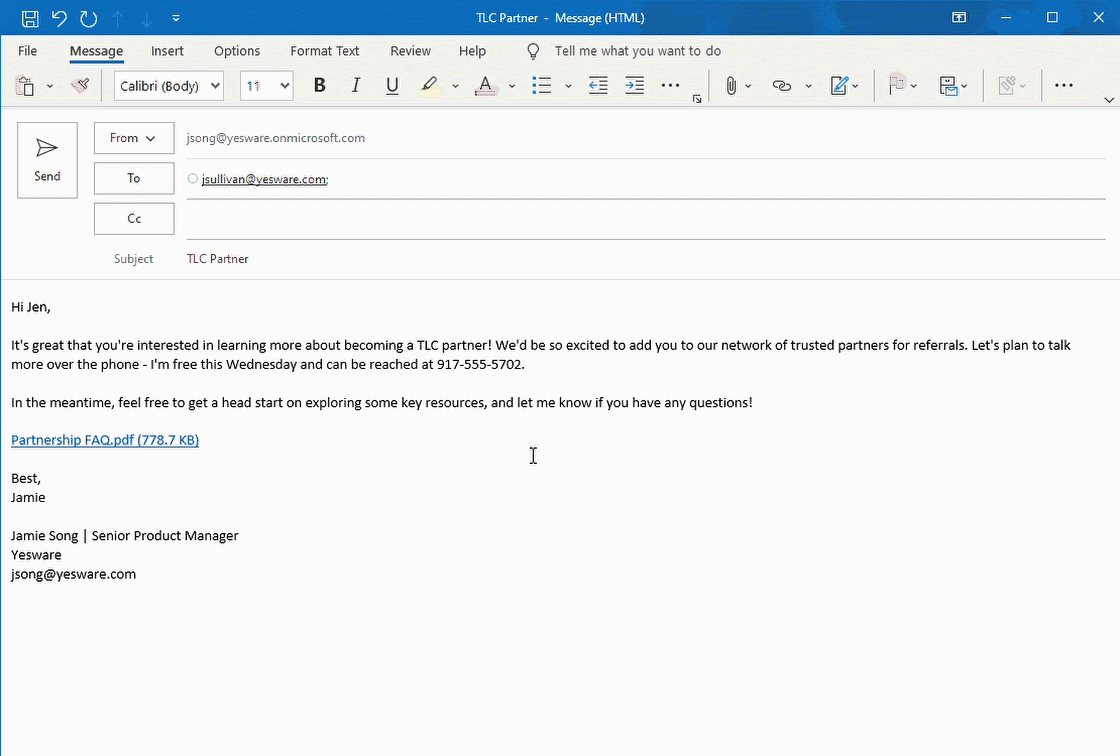This screenshot has height=756, width=1120.
Task: Toggle italic formatting
Action: (x=356, y=86)
